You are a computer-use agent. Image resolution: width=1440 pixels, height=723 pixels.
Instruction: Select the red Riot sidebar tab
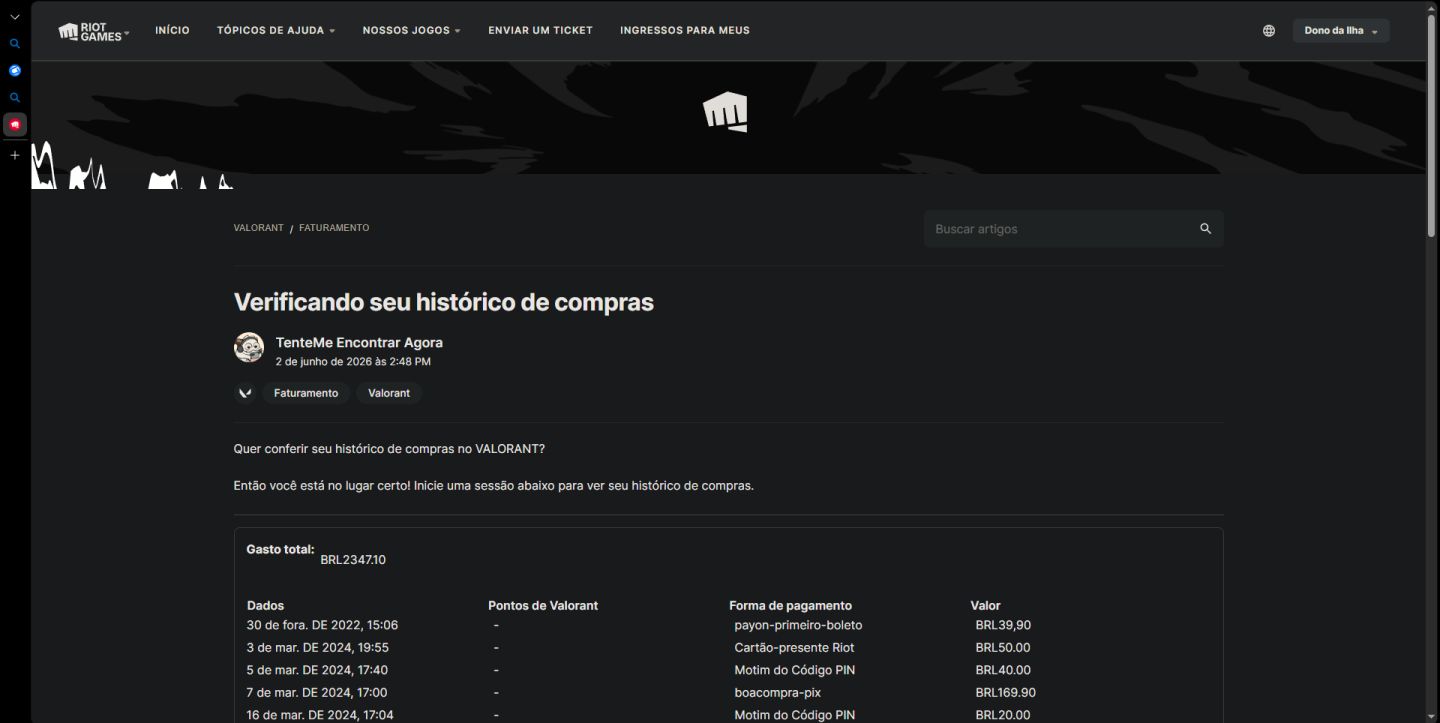click(15, 124)
